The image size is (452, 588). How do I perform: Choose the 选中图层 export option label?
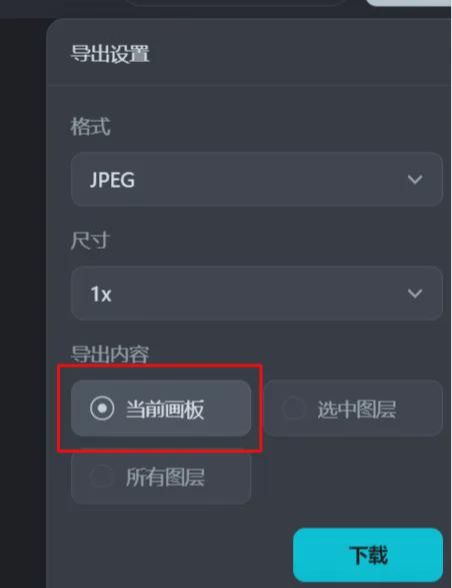pos(356,409)
